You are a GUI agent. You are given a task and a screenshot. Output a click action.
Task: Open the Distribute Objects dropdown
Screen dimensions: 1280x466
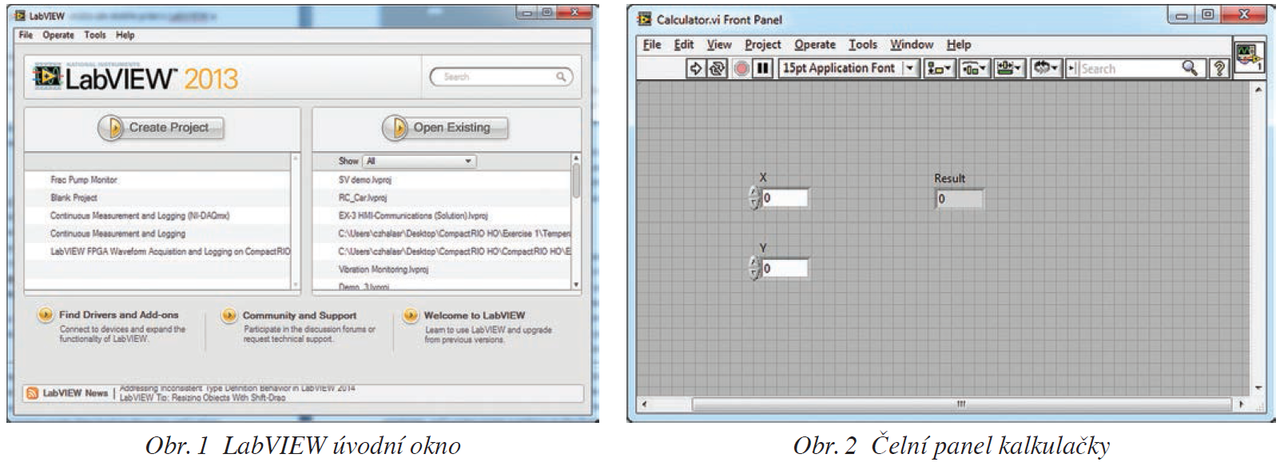(x=974, y=69)
